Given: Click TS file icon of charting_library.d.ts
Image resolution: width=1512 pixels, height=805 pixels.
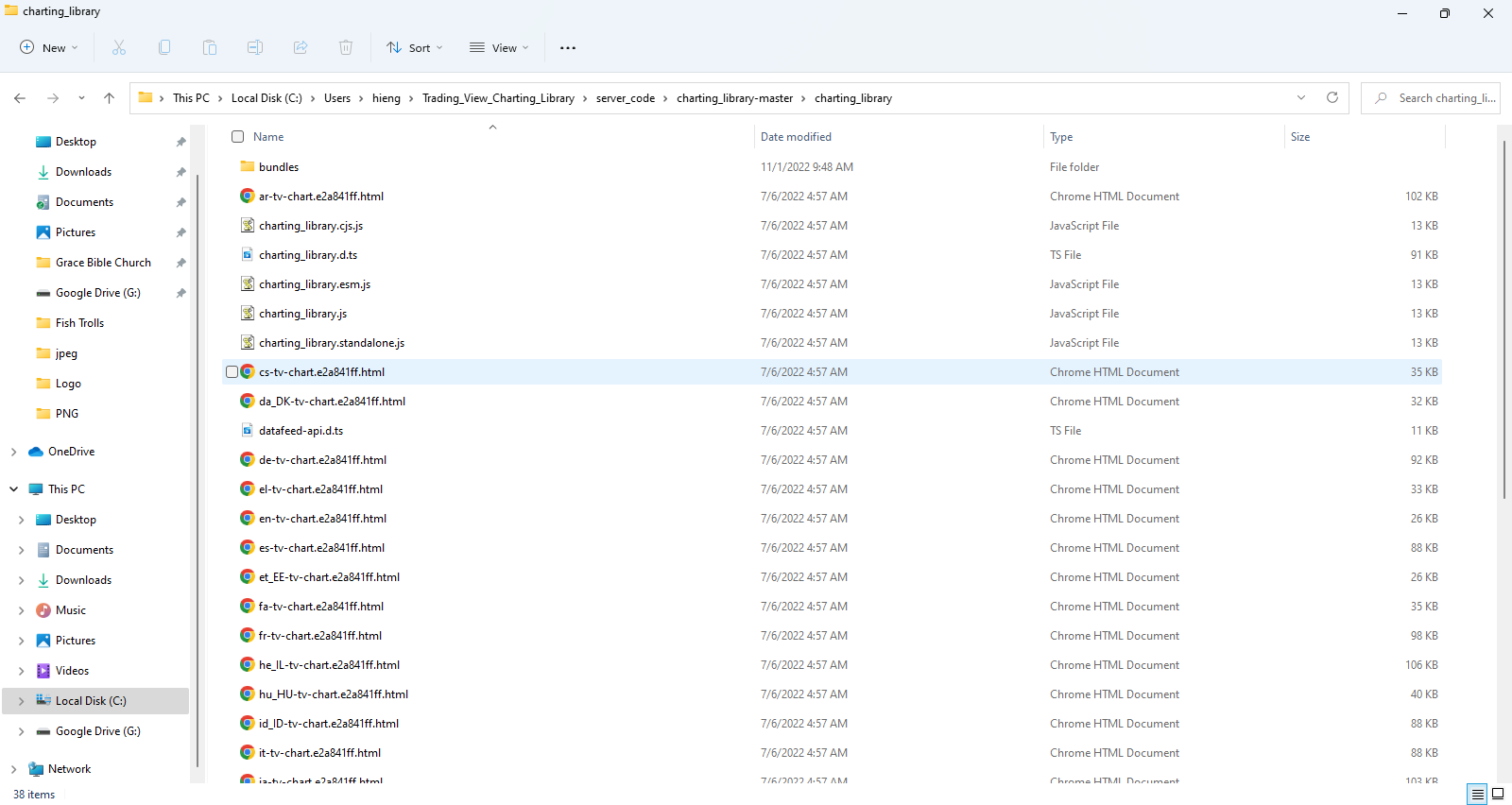Looking at the screenshot, I should coord(248,254).
